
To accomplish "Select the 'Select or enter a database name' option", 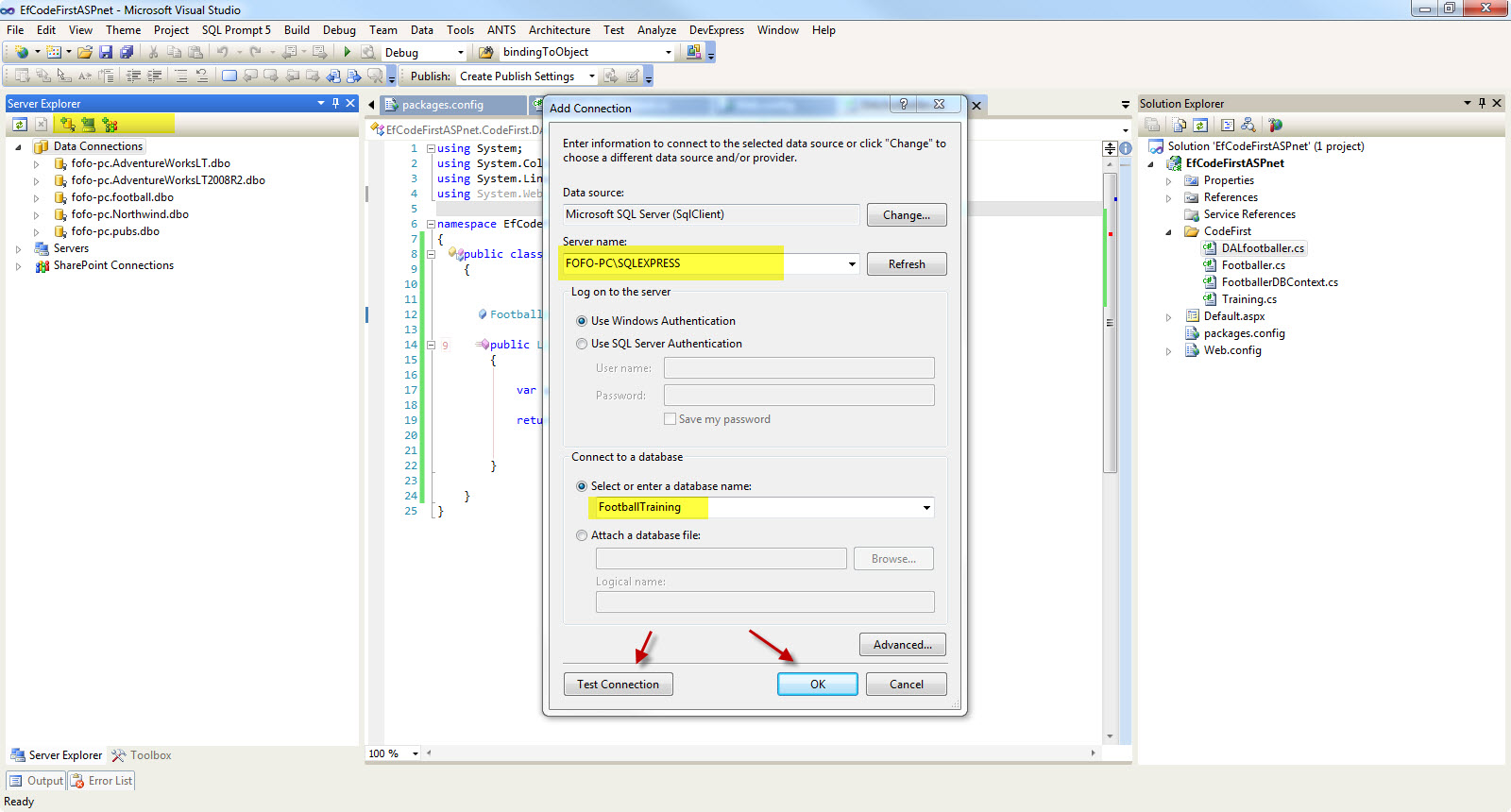I will [x=582, y=486].
